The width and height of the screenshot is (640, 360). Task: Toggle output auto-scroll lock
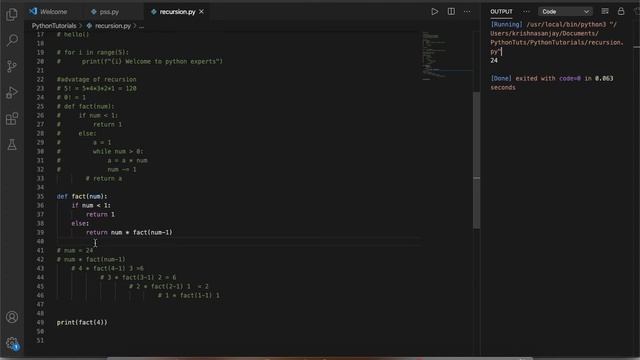(x=621, y=11)
